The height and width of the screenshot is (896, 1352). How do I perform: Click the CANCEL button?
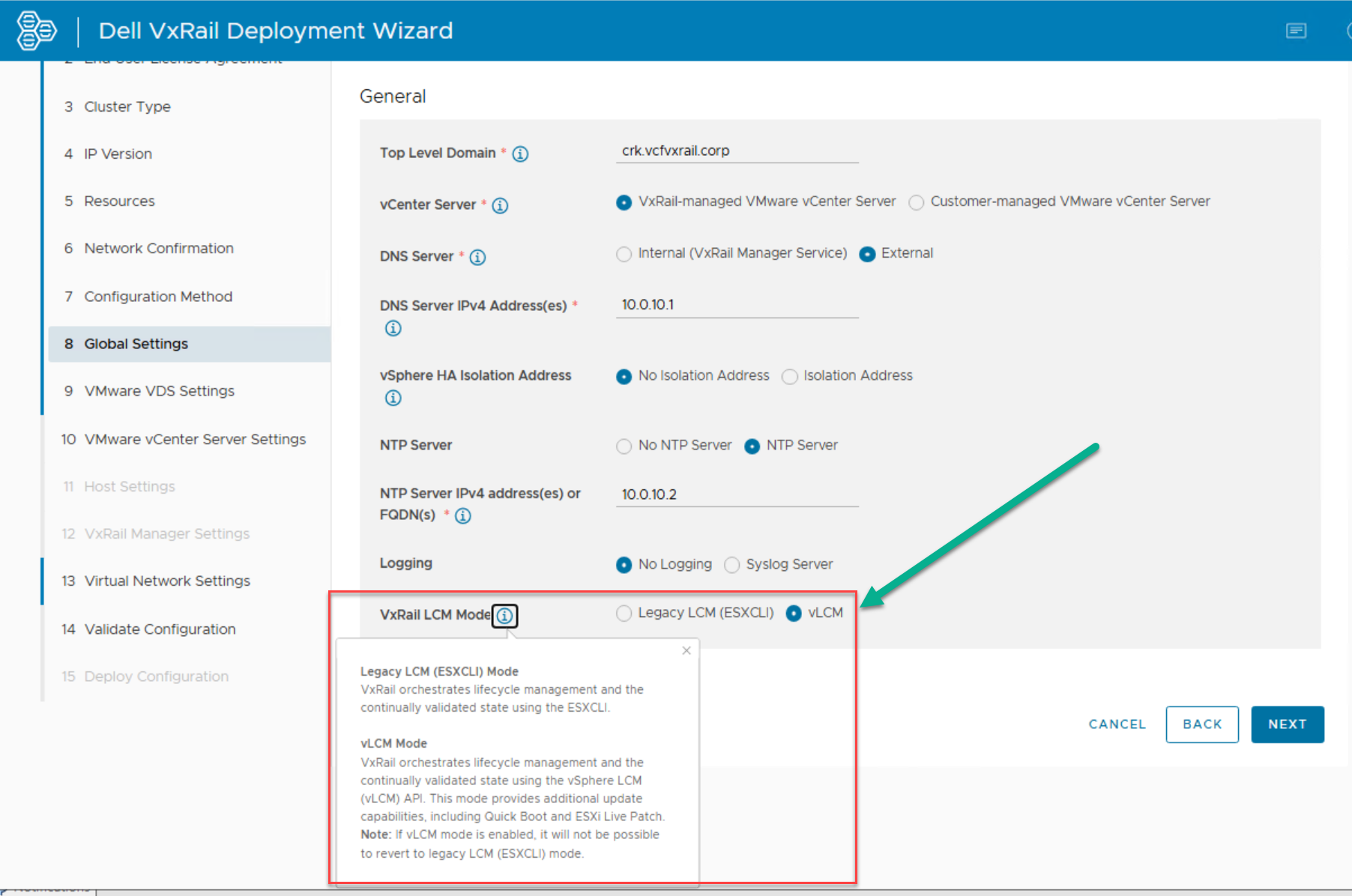[x=1117, y=724]
